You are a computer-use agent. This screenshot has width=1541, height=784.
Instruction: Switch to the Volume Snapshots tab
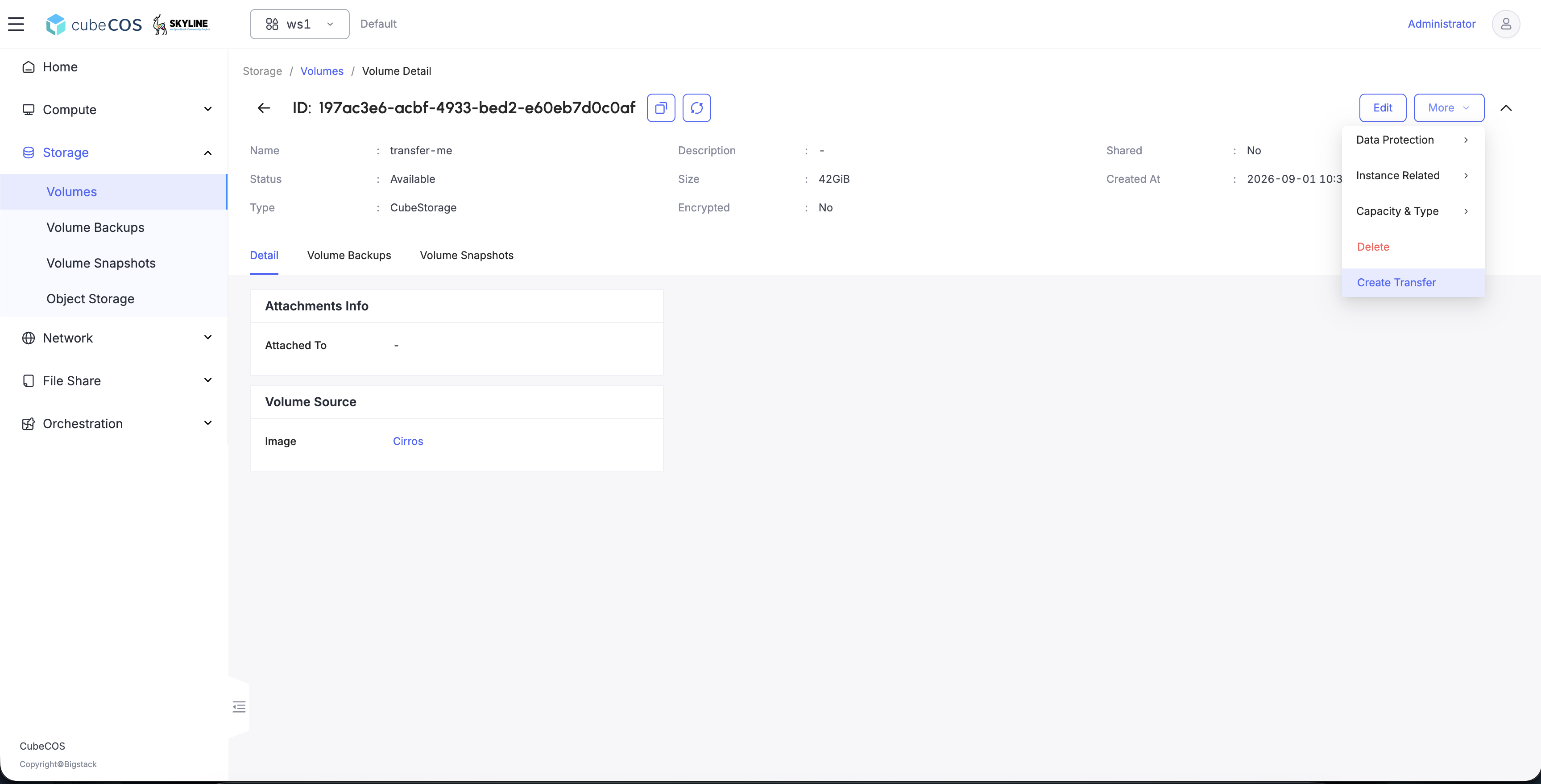click(x=467, y=256)
